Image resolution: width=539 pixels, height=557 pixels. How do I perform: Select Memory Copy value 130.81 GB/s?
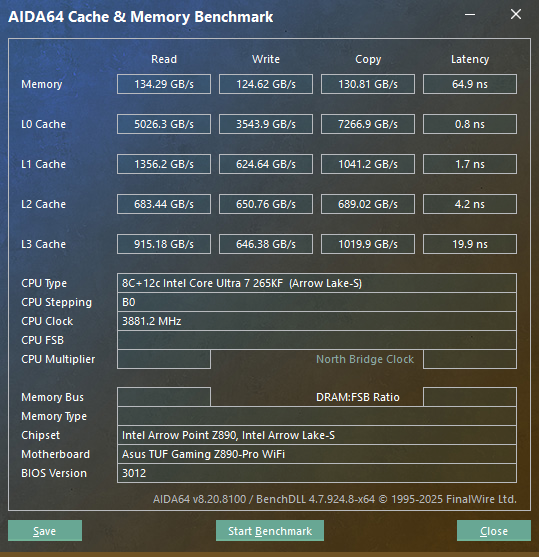click(x=368, y=84)
